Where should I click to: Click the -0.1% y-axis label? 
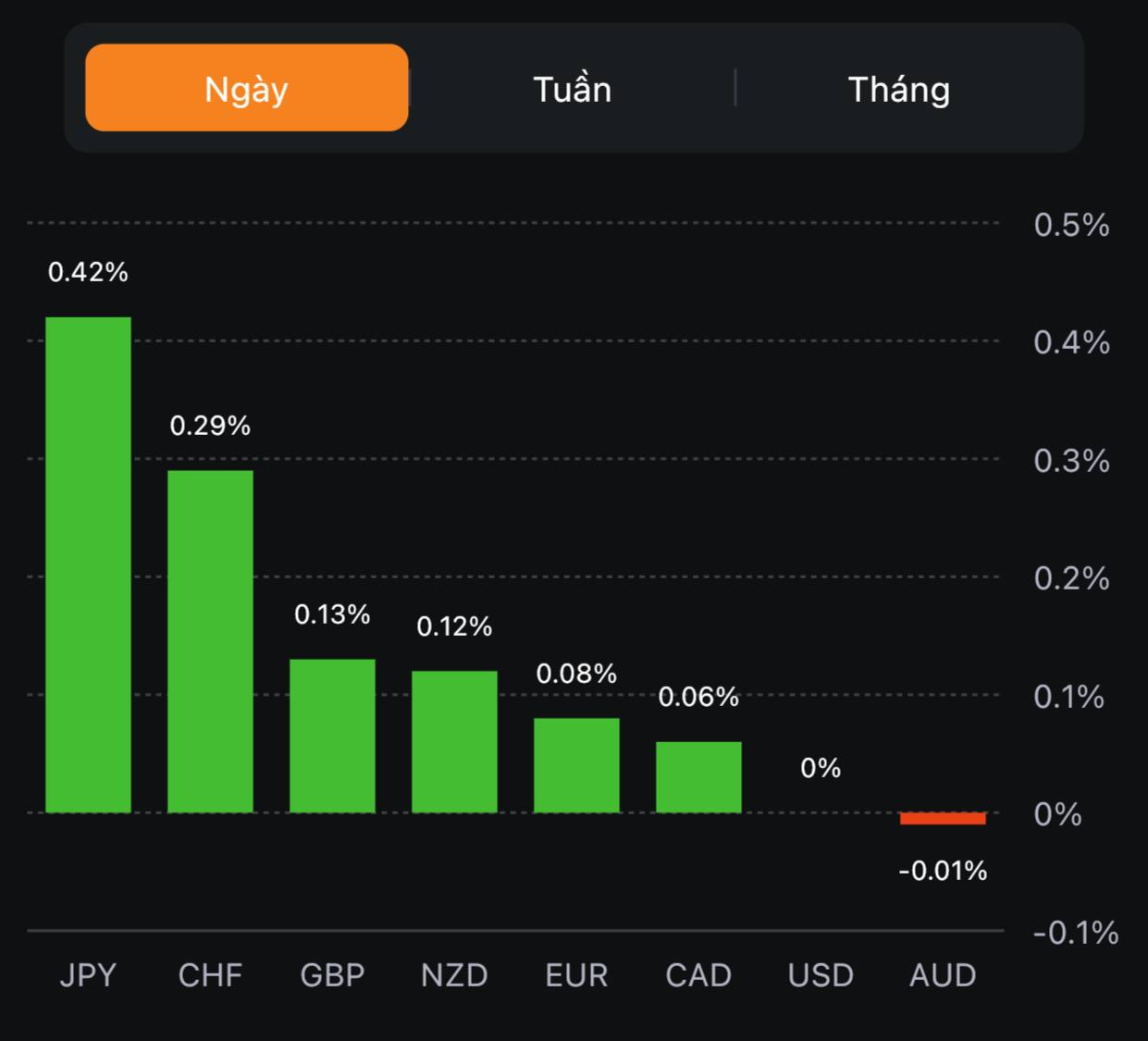click(x=1075, y=933)
